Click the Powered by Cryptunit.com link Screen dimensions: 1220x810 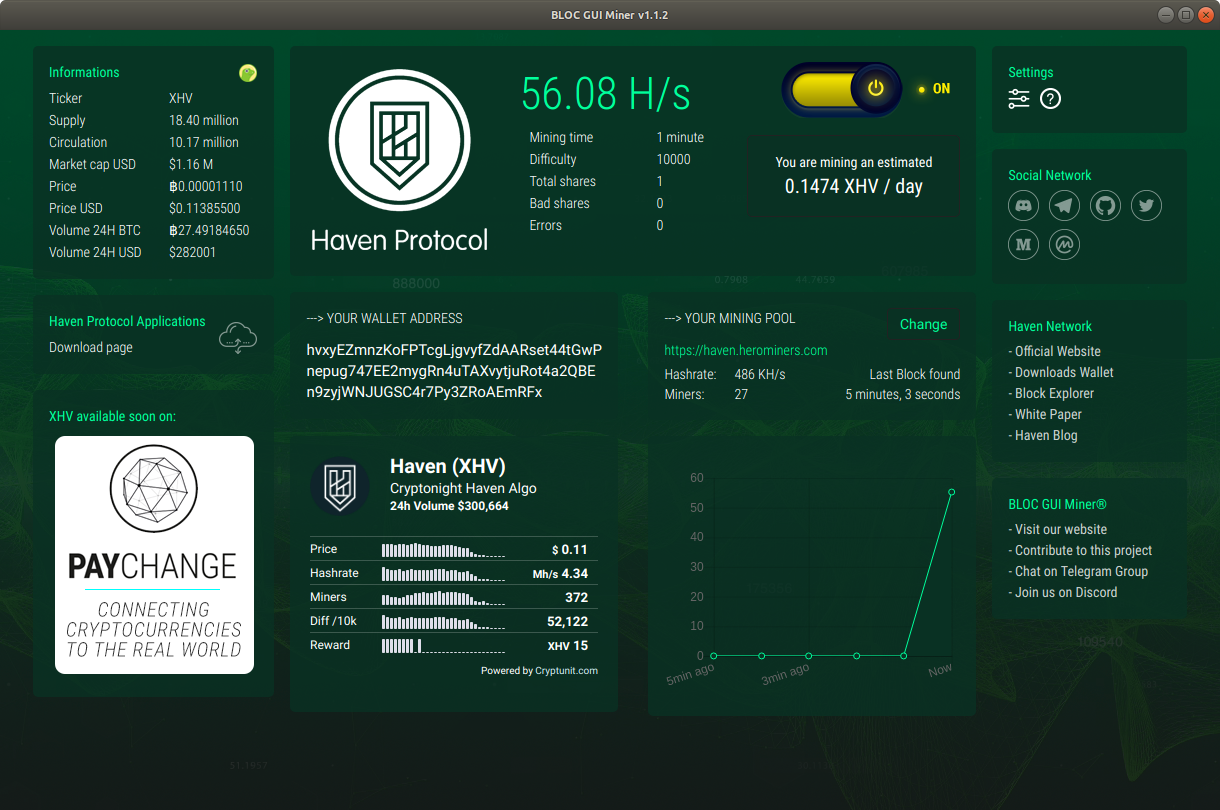pyautogui.click(x=539, y=671)
